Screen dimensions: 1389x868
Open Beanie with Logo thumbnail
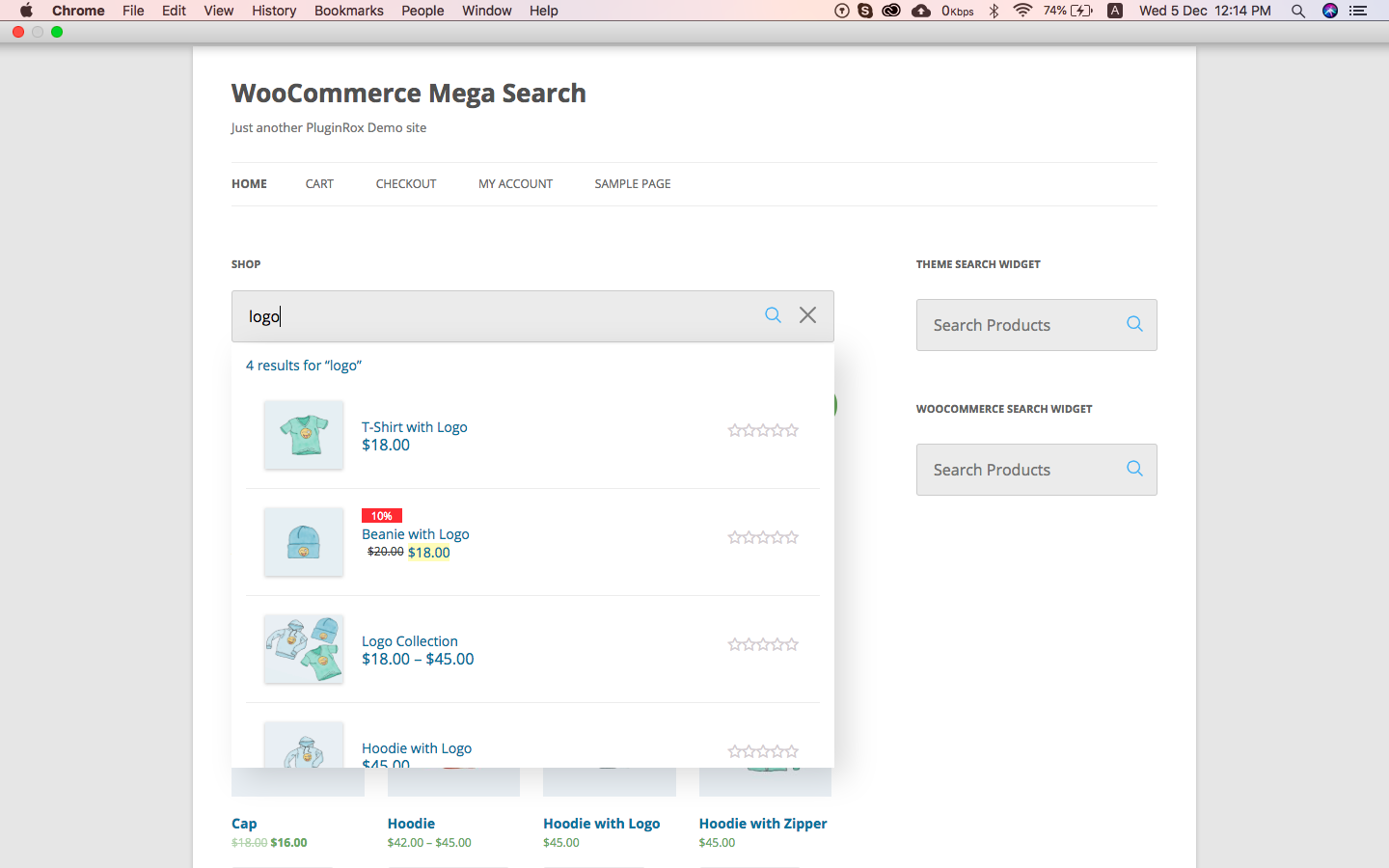click(x=304, y=542)
